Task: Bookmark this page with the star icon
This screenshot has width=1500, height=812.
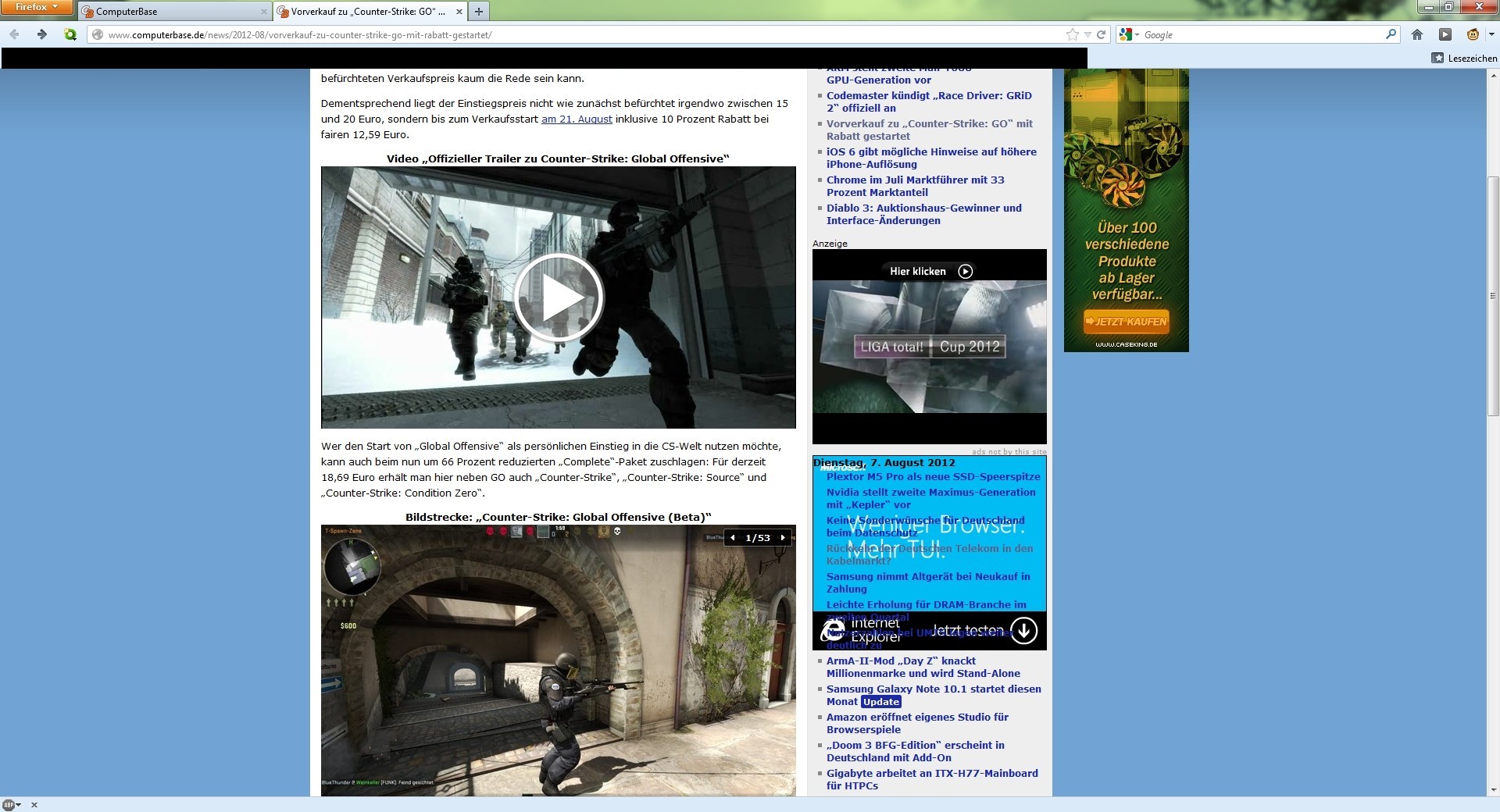Action: pyautogui.click(x=1072, y=34)
